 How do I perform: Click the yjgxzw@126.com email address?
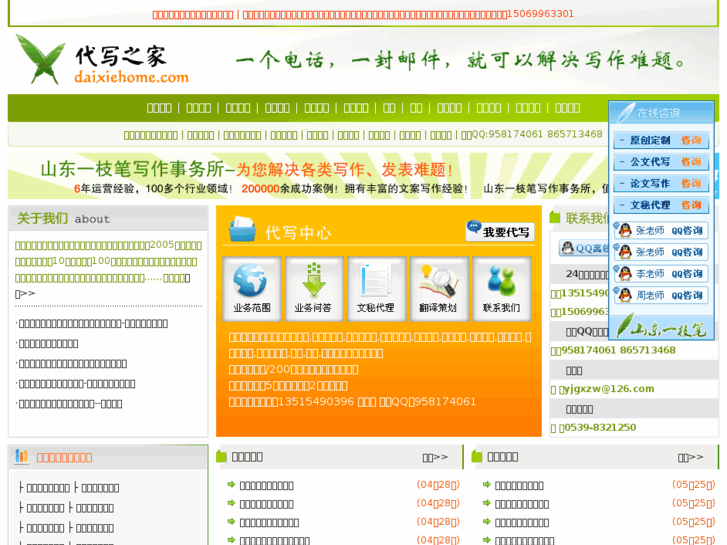(x=608, y=389)
